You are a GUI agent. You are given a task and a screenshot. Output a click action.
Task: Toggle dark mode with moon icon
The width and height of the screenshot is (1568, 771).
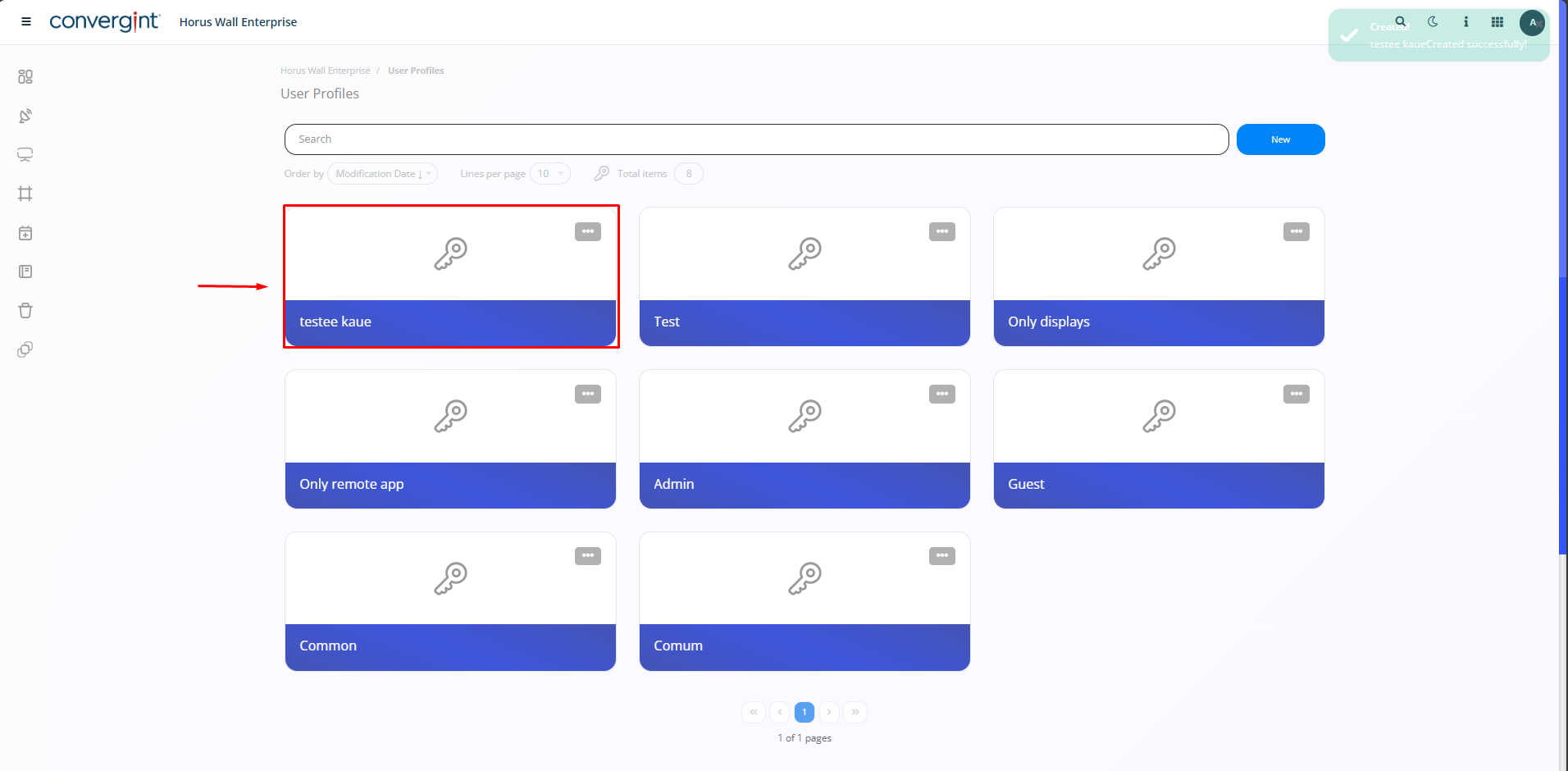[1433, 22]
